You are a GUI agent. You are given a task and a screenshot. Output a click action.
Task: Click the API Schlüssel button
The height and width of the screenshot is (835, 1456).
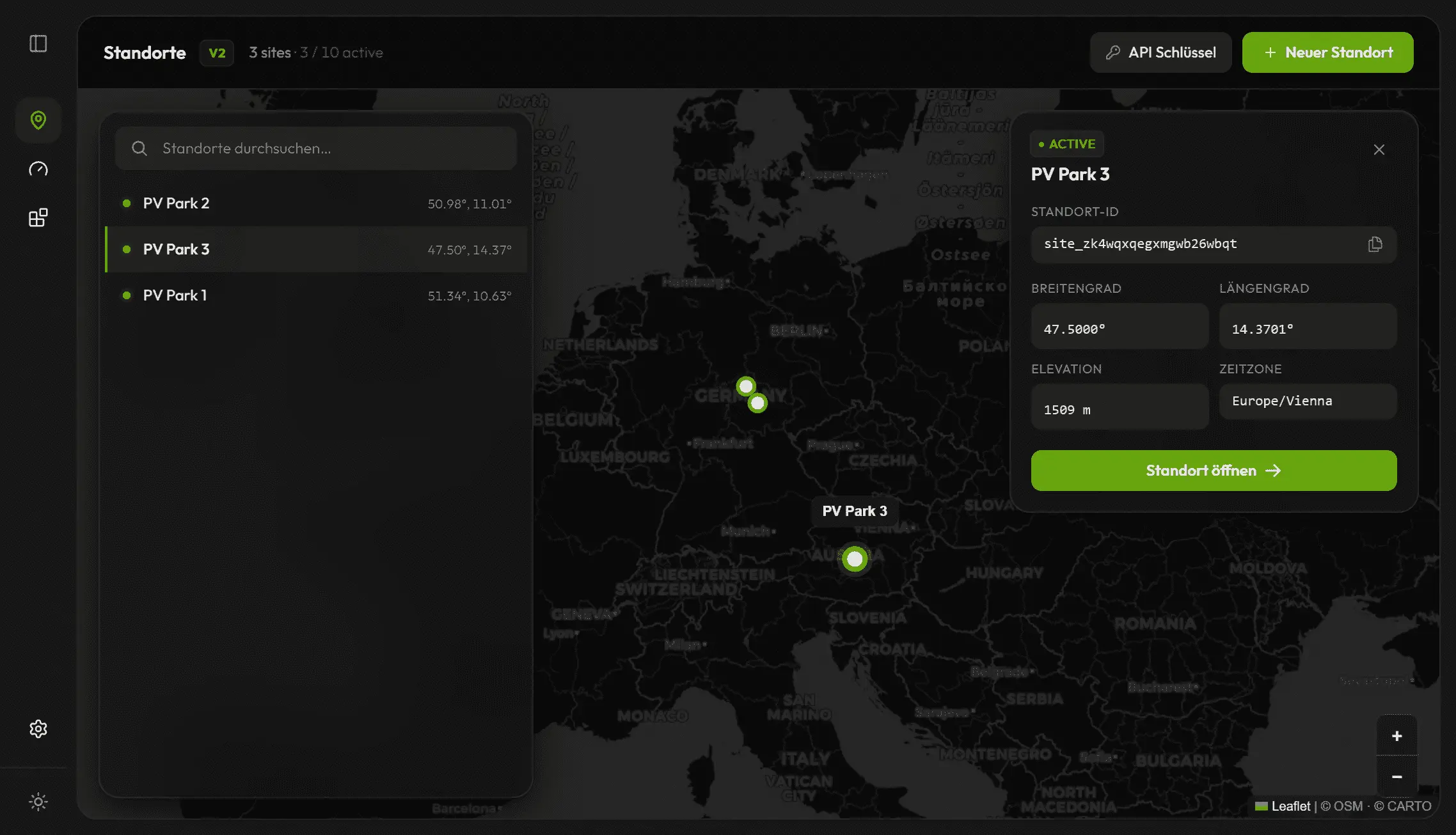pos(1160,52)
